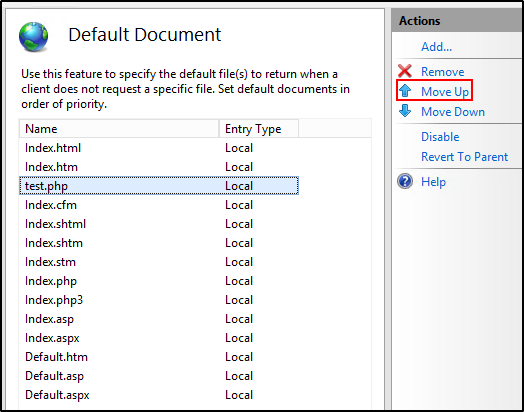
Task: Sort by the Name column header
Action: (119, 129)
